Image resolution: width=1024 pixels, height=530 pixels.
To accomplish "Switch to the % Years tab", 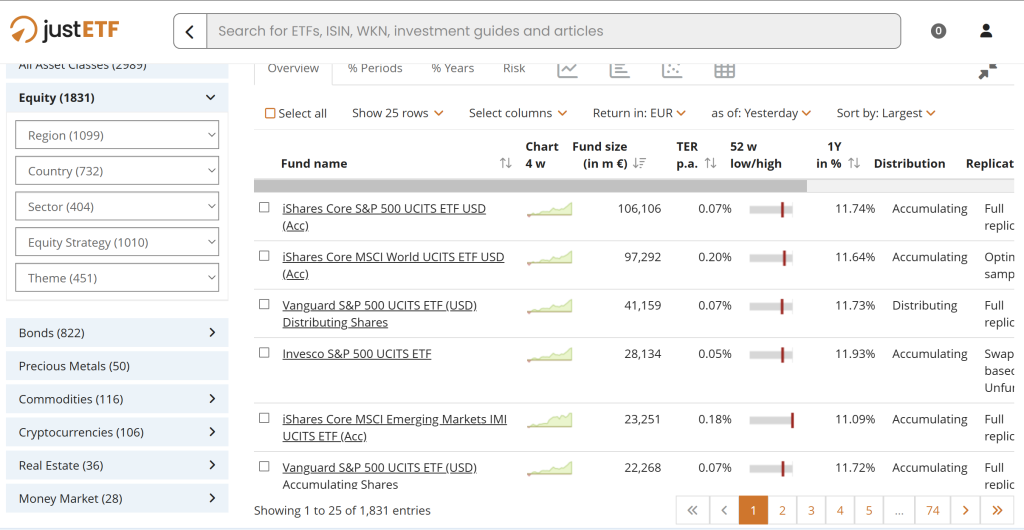I will (x=453, y=69).
